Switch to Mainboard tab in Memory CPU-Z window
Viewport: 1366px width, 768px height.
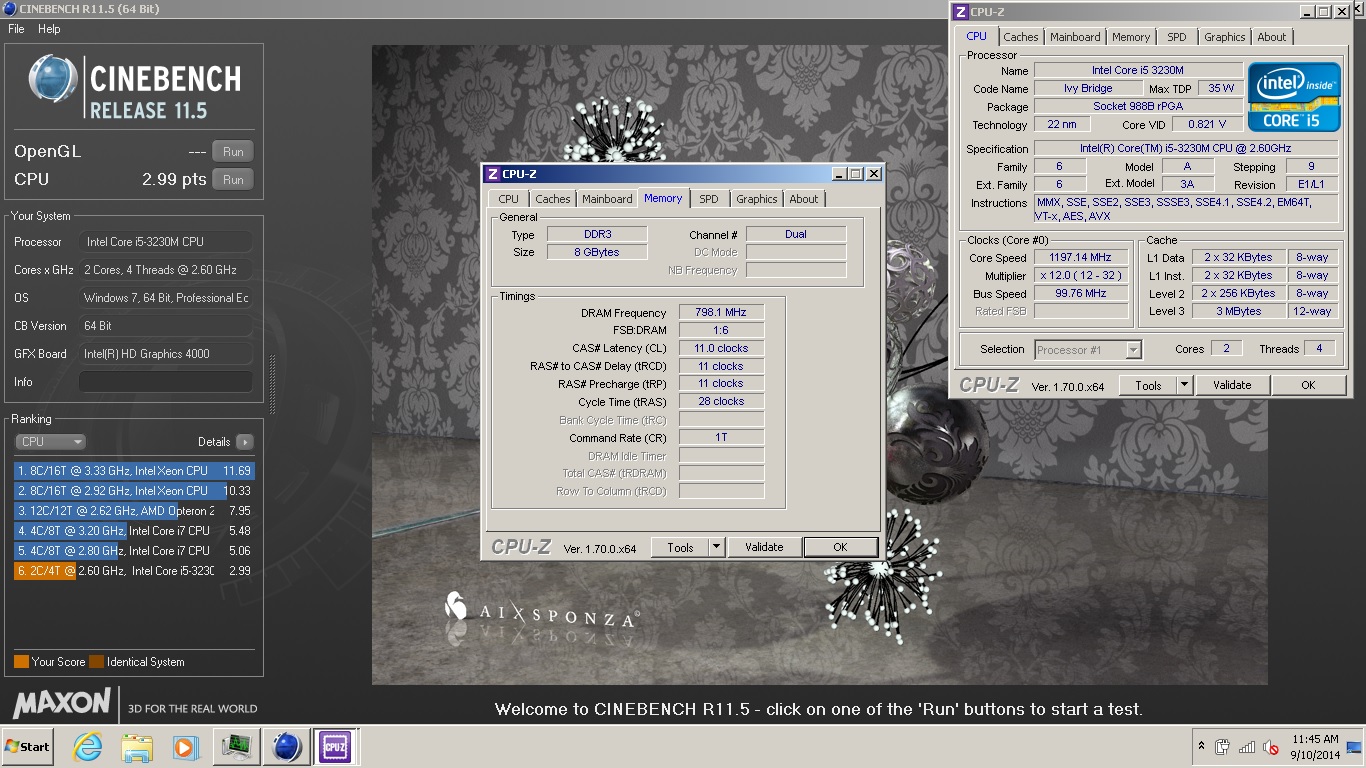point(607,199)
